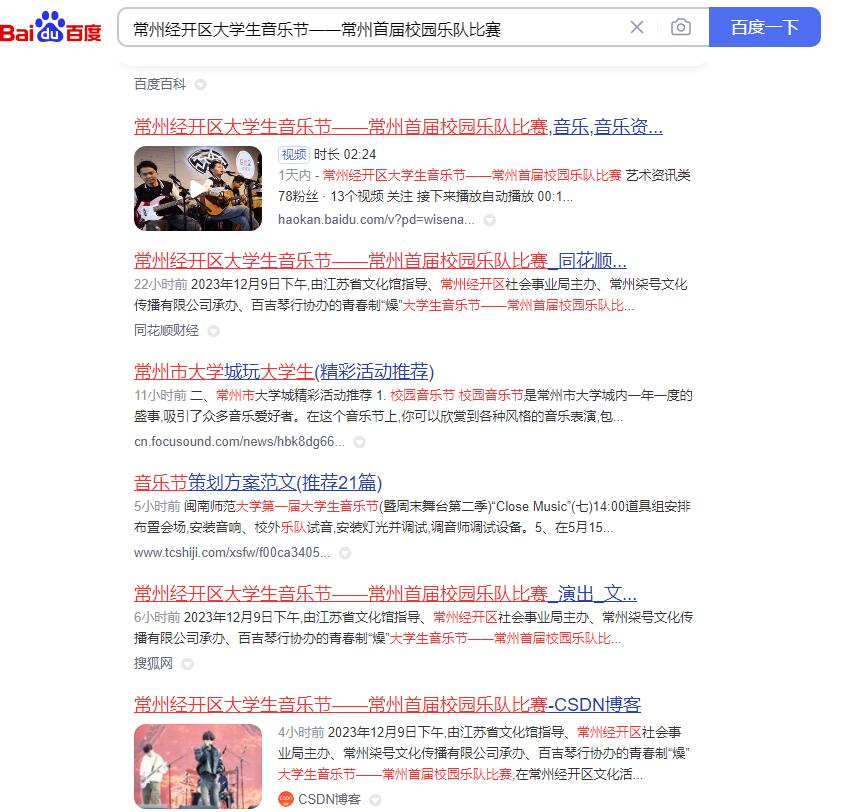This screenshot has height=812, width=858.
Task: Click the Baidu logo
Action: pyautogui.click(x=50, y=27)
